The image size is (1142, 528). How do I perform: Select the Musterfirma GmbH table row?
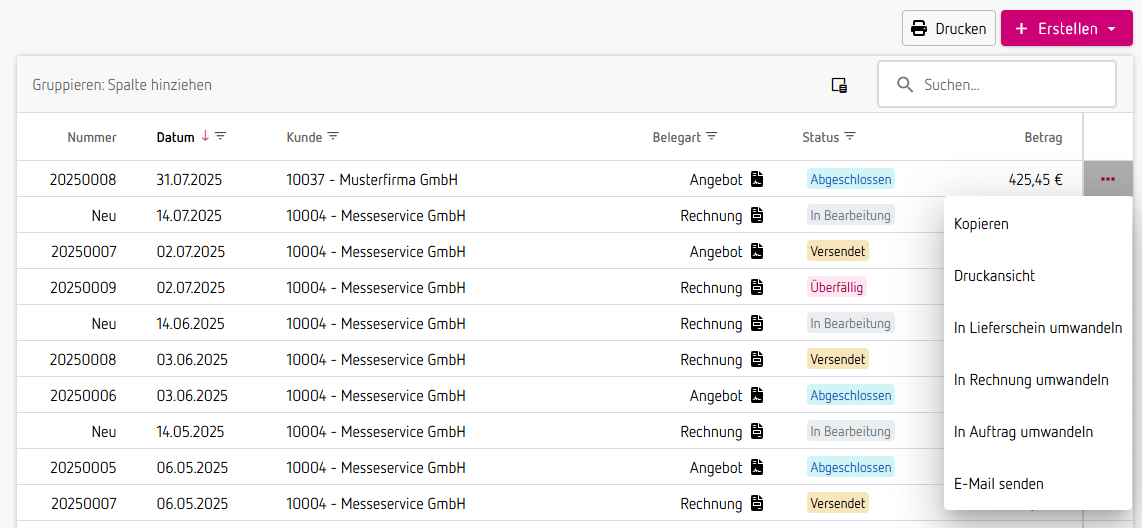(549, 179)
